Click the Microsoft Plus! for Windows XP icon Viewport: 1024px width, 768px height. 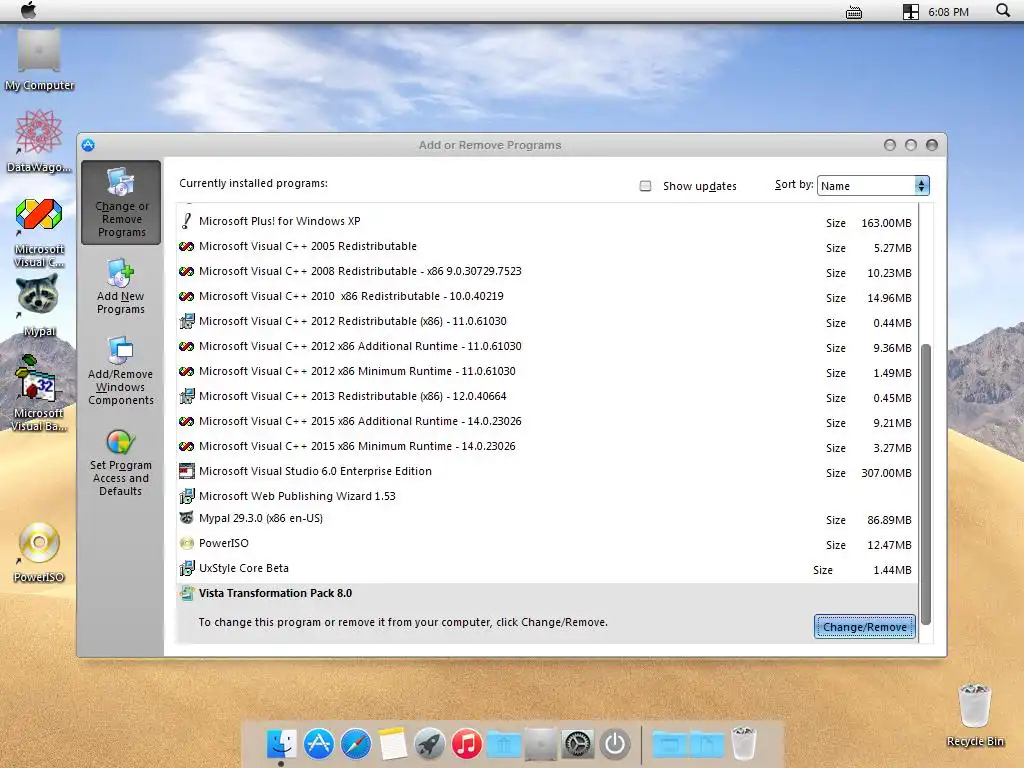(x=187, y=221)
